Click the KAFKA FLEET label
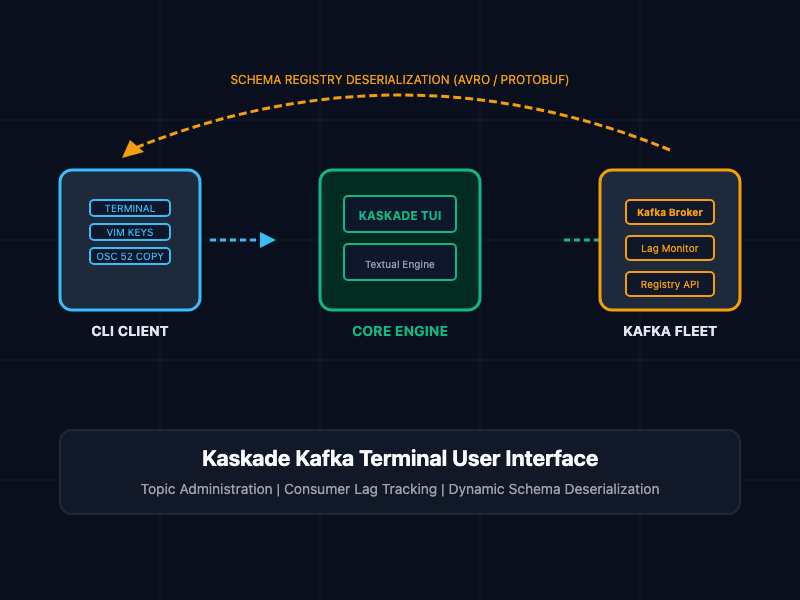The height and width of the screenshot is (600, 800). [x=669, y=331]
